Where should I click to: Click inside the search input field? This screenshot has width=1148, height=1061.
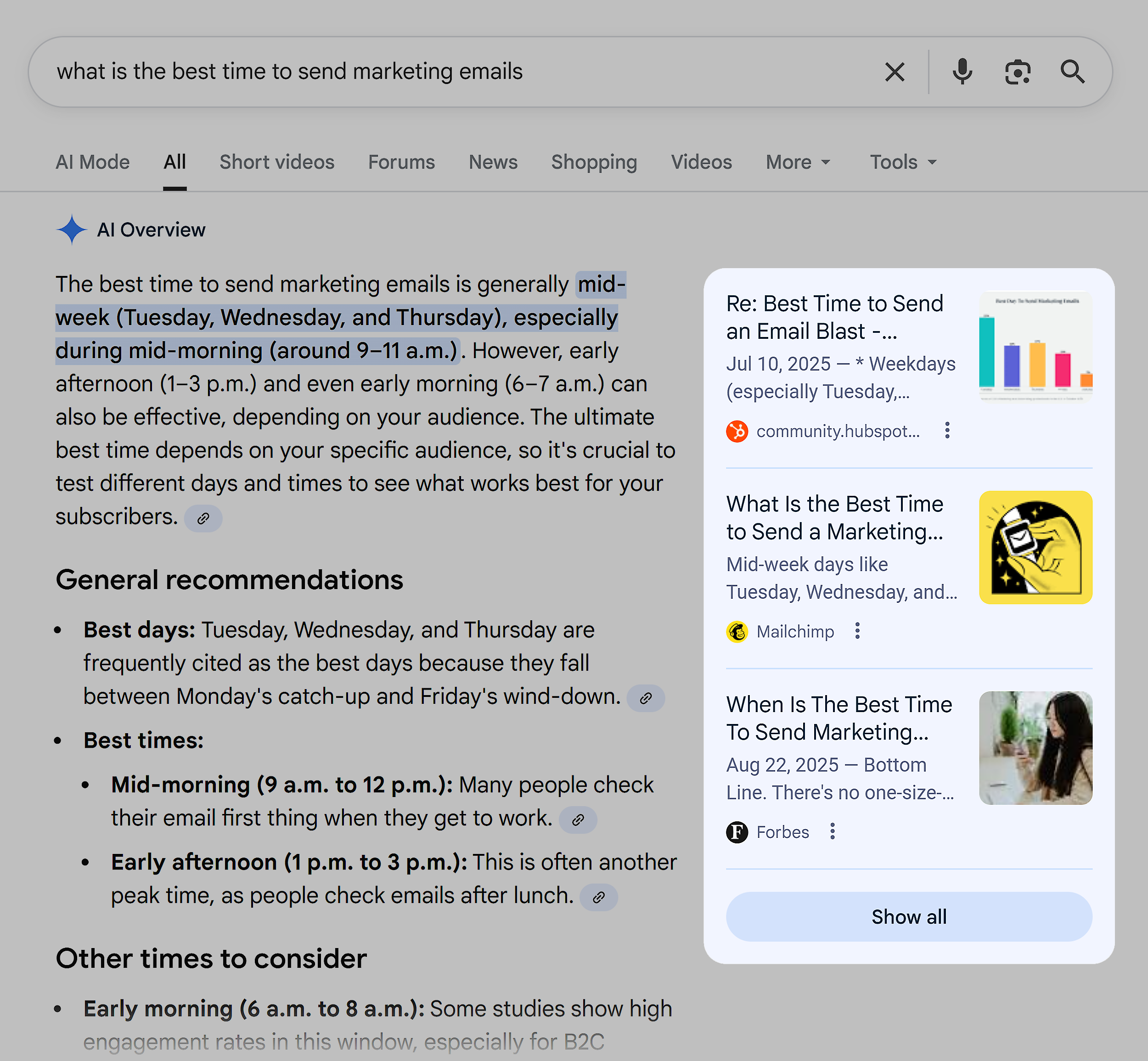(402, 71)
